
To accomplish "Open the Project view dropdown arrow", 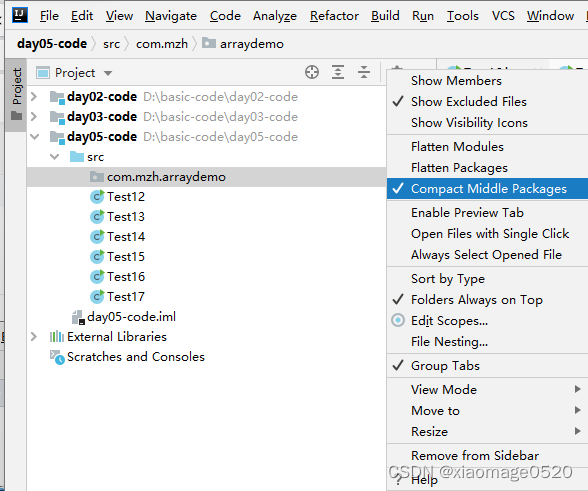I will click(x=108, y=73).
